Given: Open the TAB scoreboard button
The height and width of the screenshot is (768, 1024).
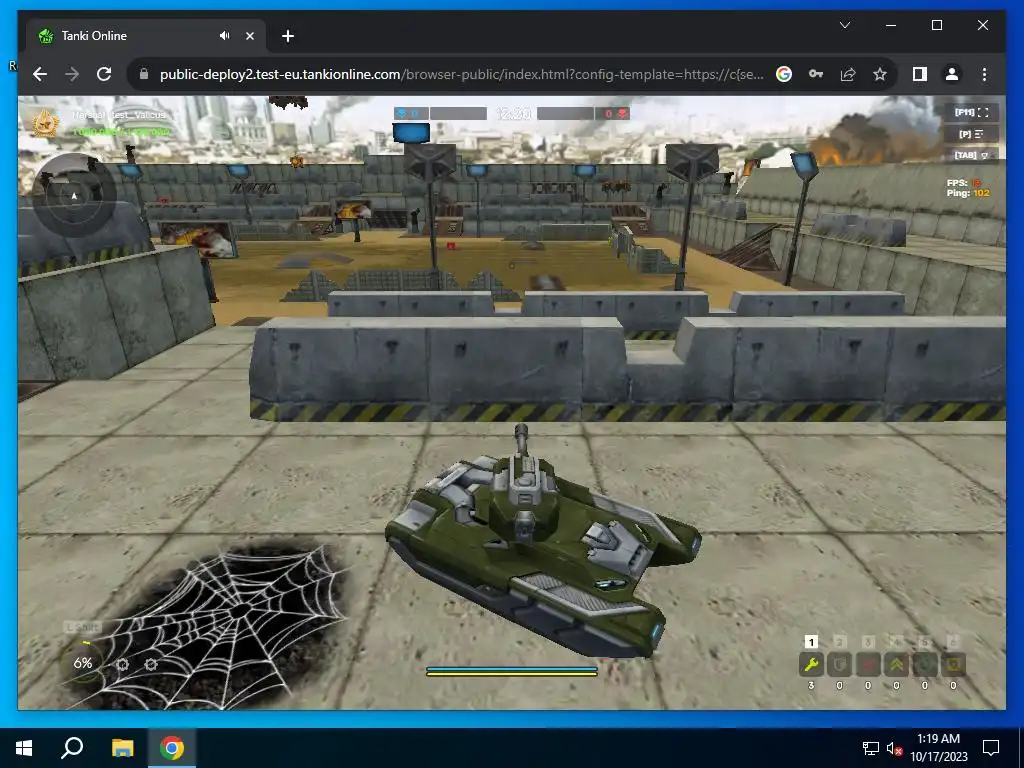Looking at the screenshot, I should [x=972, y=155].
